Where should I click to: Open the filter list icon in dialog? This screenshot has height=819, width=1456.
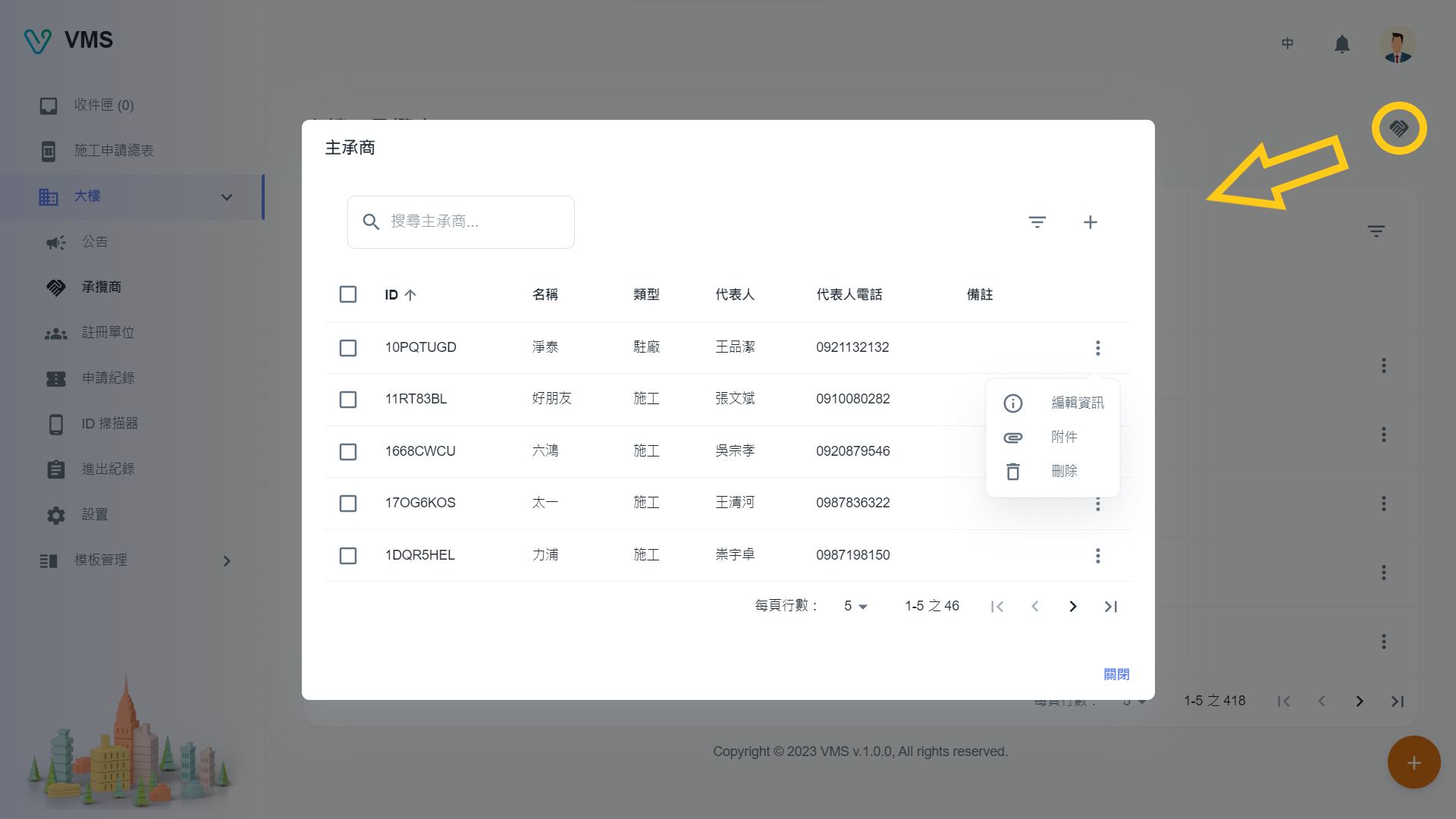(1037, 222)
